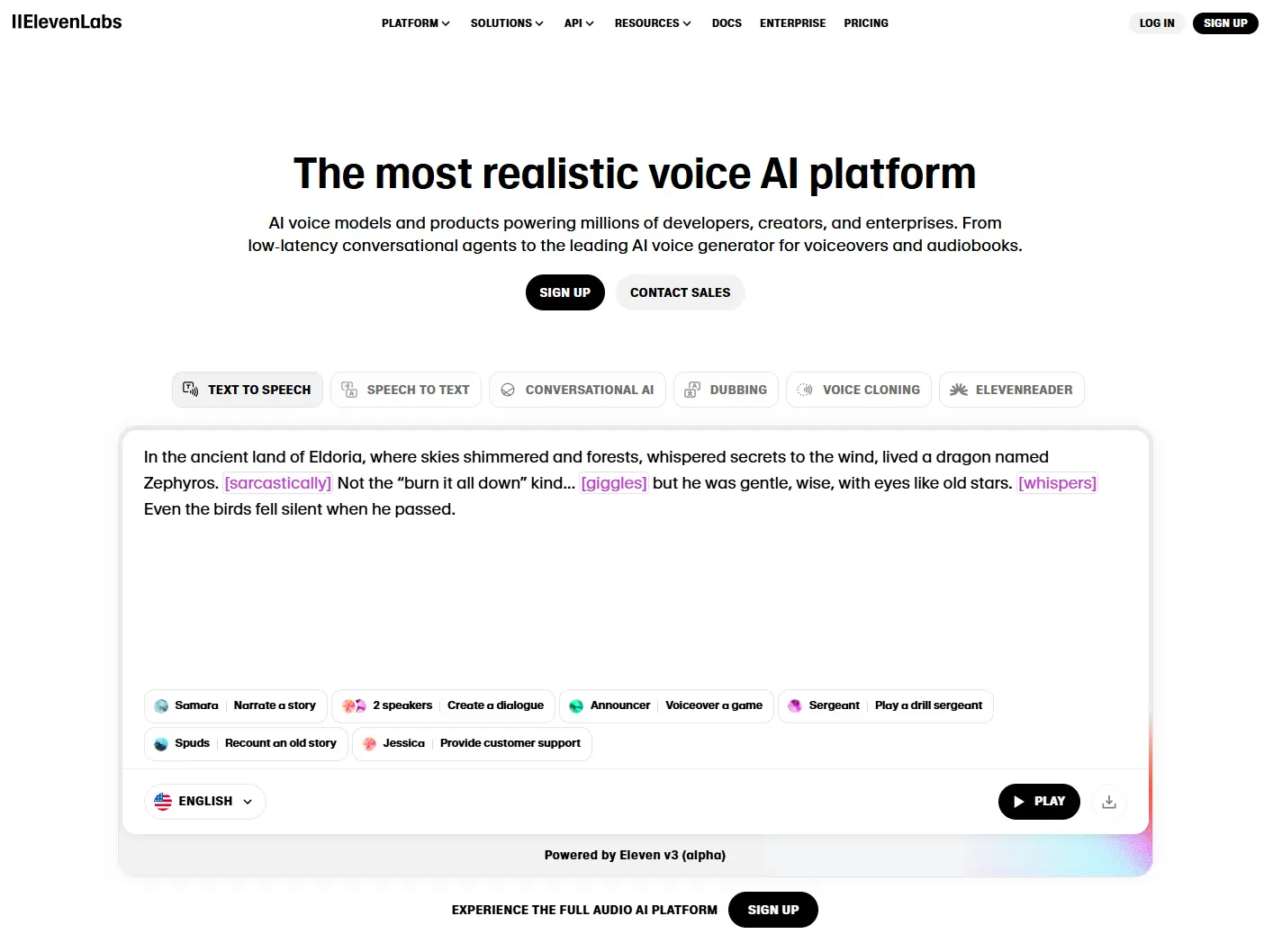Expand the Solutions menu

click(507, 23)
